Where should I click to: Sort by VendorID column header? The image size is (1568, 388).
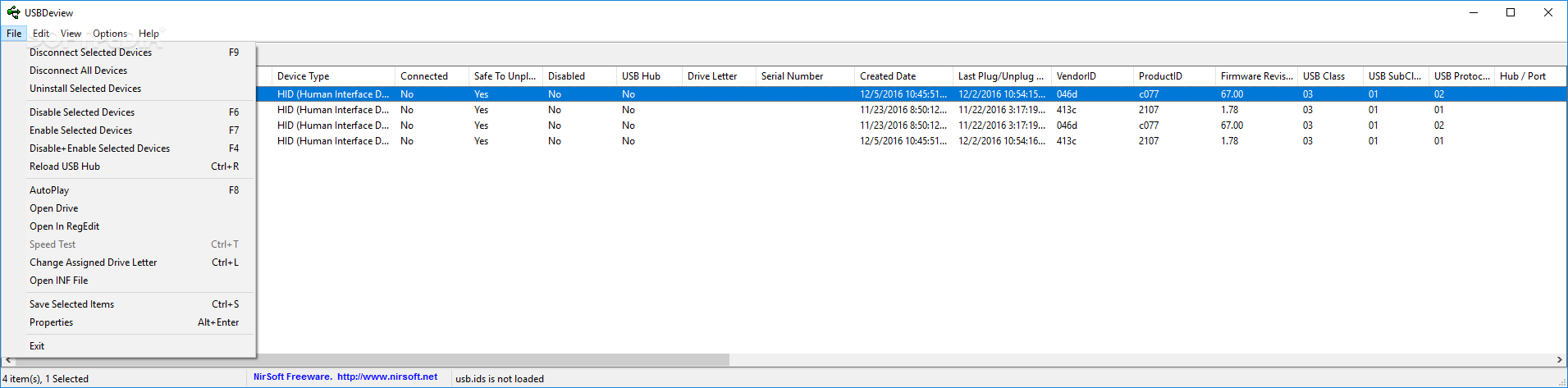click(1092, 76)
